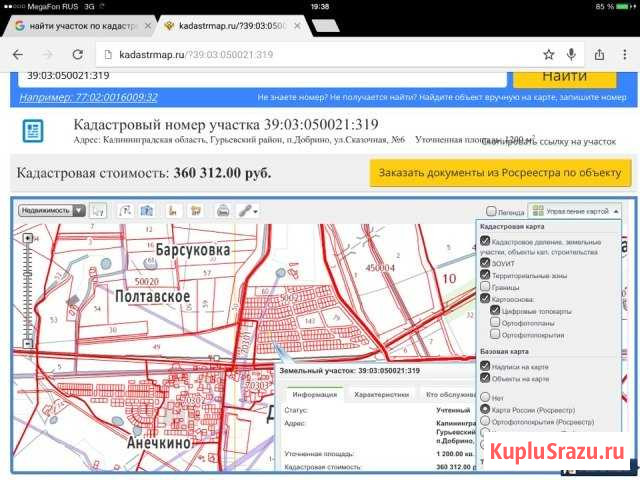The image size is (640, 480).
Task: Open the example link 77:02:0016009:32
Action: 89,98
